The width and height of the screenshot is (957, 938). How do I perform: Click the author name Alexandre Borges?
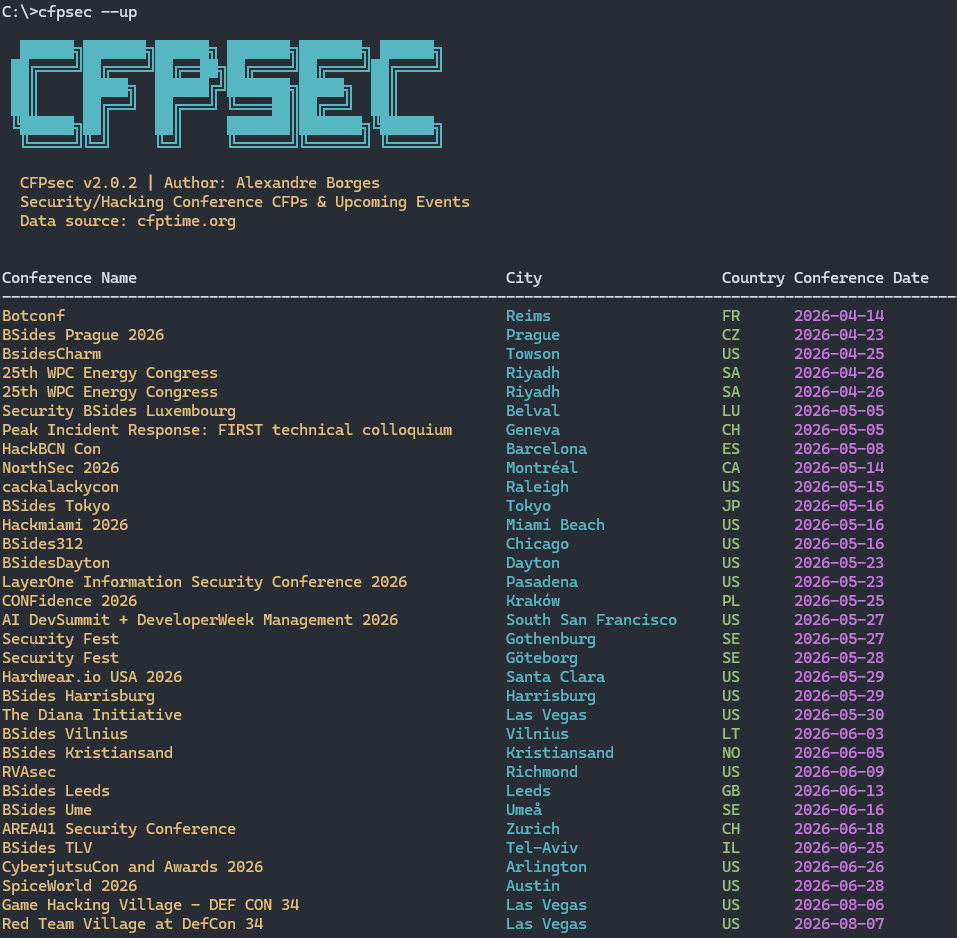(314, 183)
